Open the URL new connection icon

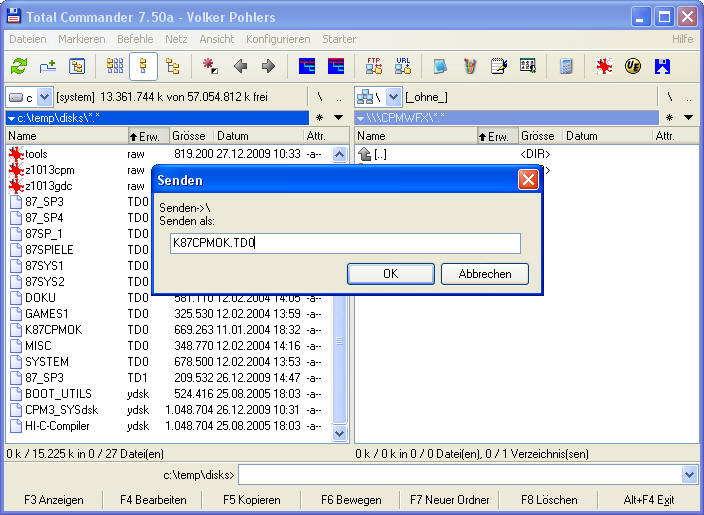(x=403, y=66)
